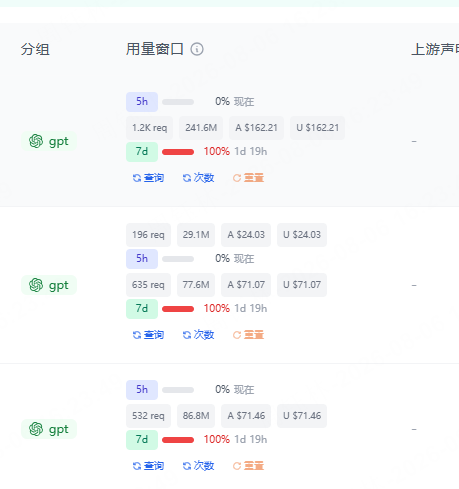459x489 pixels.
Task: Select the third gpt group tag
Action: click(49, 429)
